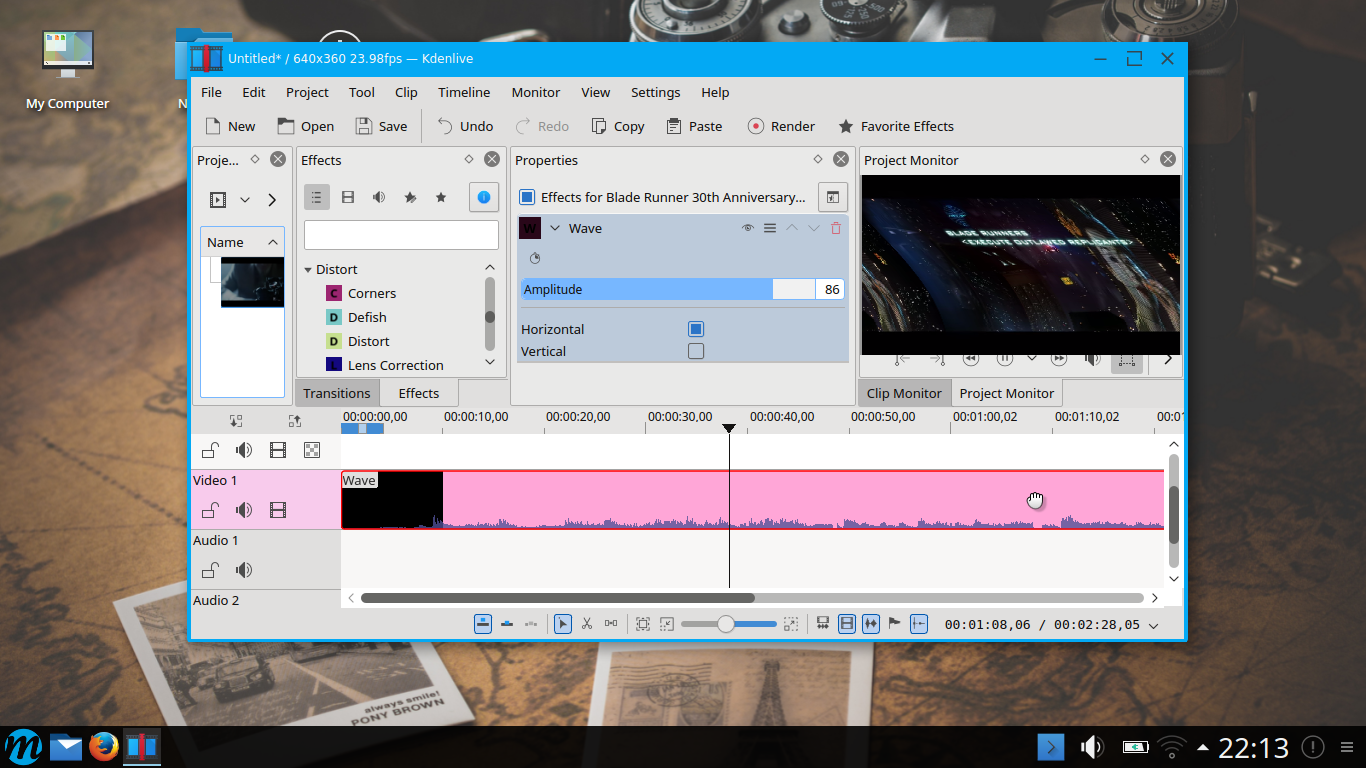
Task: Click Favorite Effects toolbar button
Action: [x=896, y=126]
